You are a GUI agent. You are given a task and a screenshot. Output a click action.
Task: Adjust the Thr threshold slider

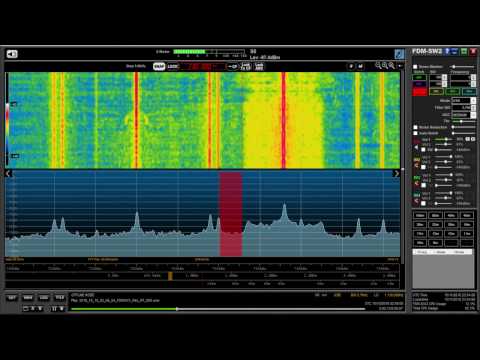tap(463, 121)
